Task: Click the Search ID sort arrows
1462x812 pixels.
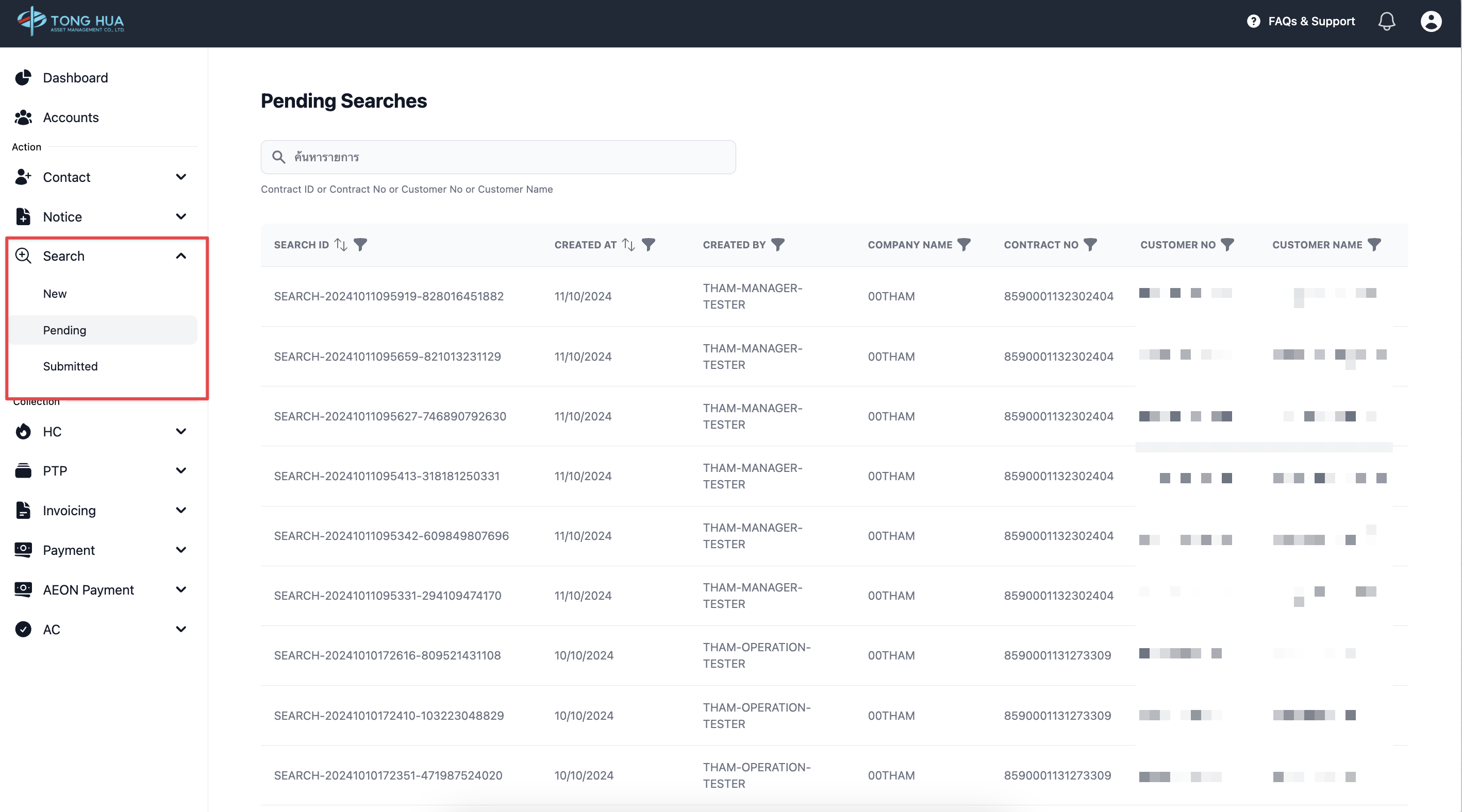Action: pyautogui.click(x=341, y=244)
